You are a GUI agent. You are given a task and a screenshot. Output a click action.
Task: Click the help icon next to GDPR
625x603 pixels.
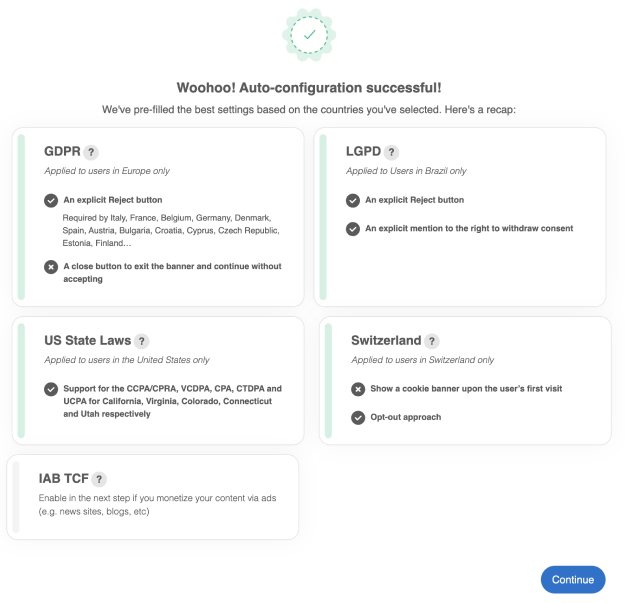[91, 153]
